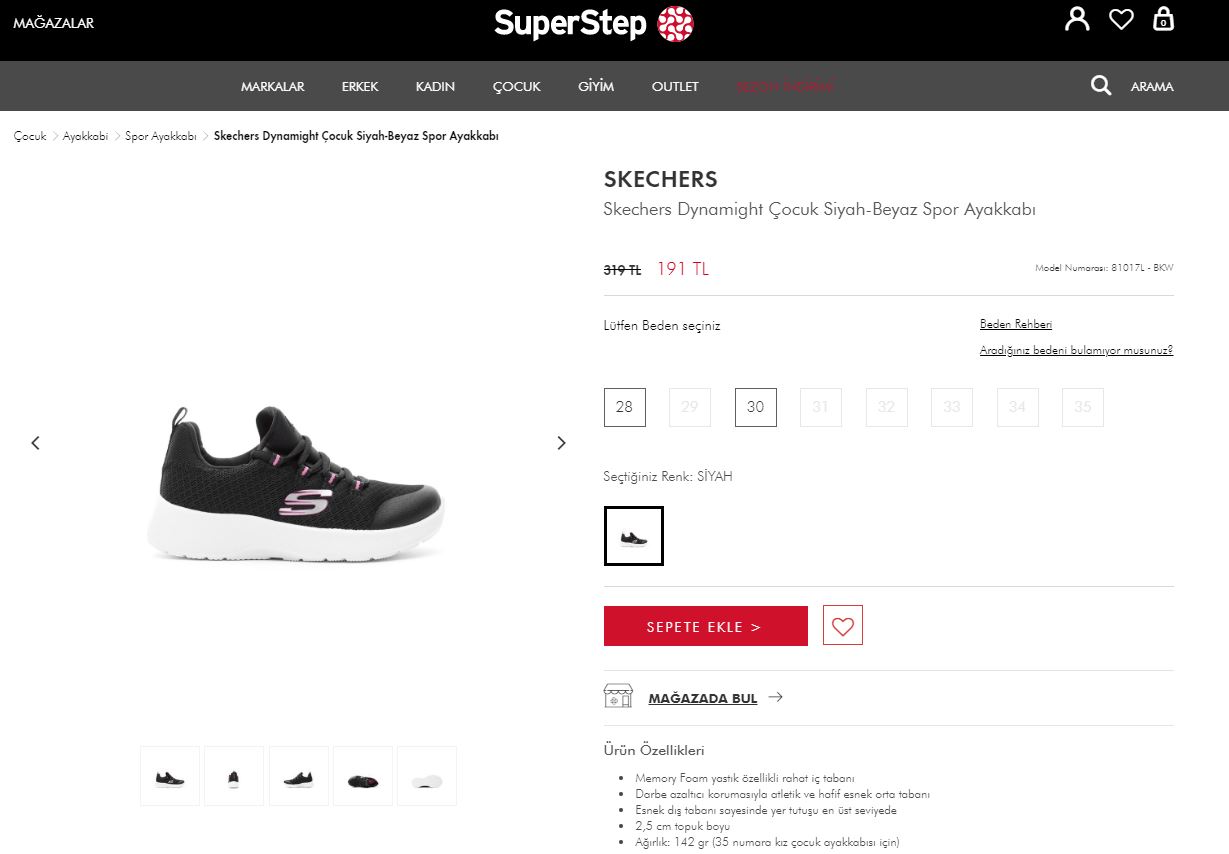Show the previous product image arrow
Image resolution: width=1229 pixels, height=854 pixels.
click(36, 443)
